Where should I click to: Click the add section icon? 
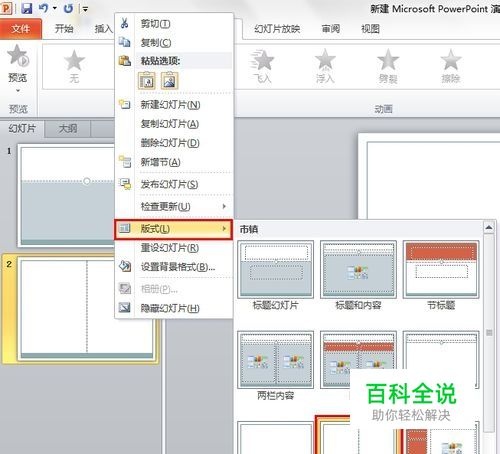pyautogui.click(x=125, y=161)
